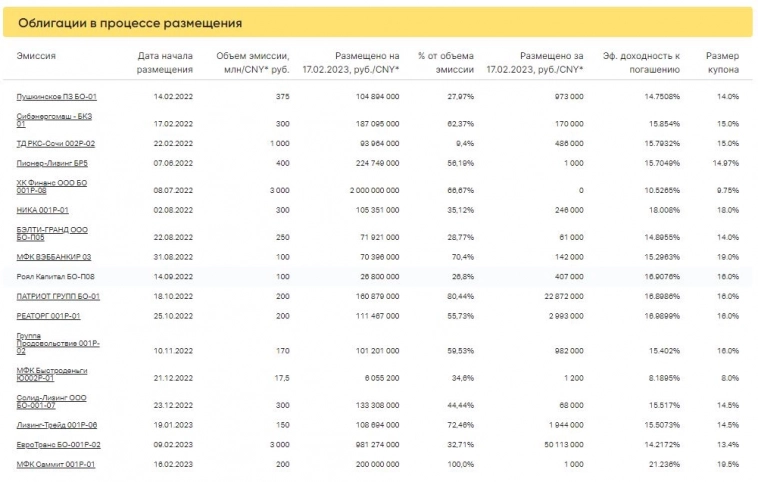Click the МФК Саммит 001Р-01 link
This screenshot has width=758, height=482.
[x=56, y=465]
